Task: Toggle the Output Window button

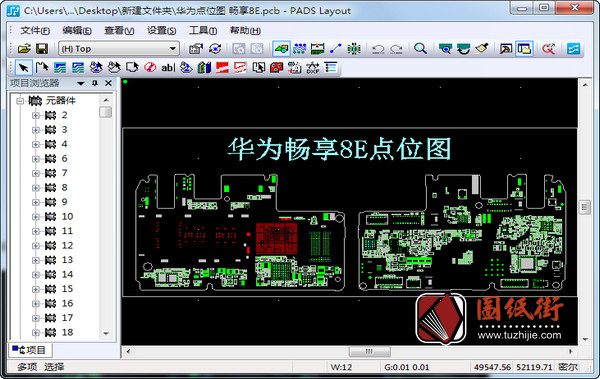Action: tap(506, 49)
